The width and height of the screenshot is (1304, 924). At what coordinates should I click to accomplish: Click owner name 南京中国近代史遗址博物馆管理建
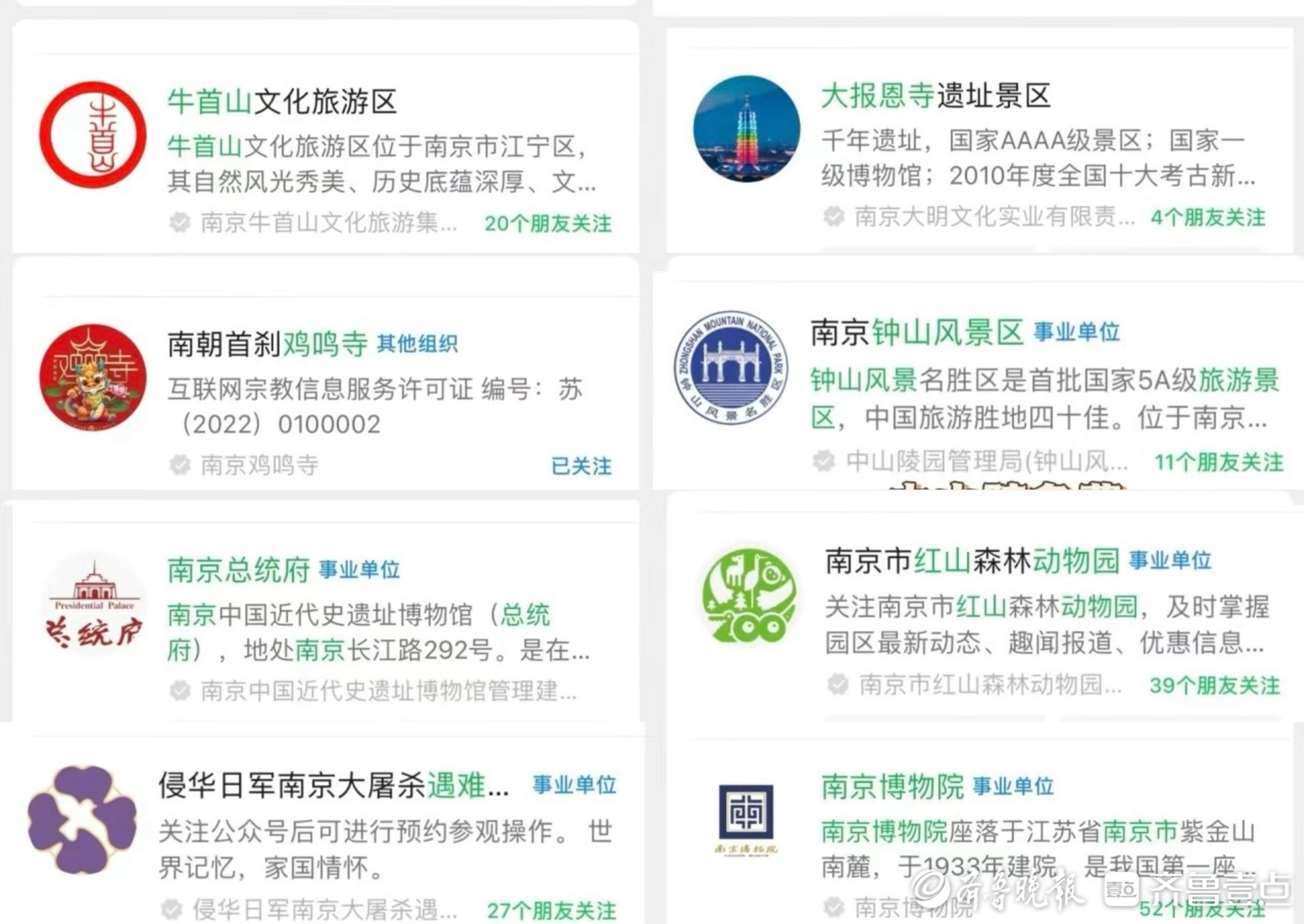[388, 691]
